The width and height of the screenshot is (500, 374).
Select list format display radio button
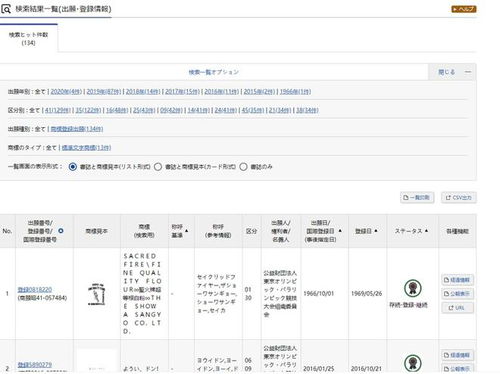pyautogui.click(x=73, y=167)
